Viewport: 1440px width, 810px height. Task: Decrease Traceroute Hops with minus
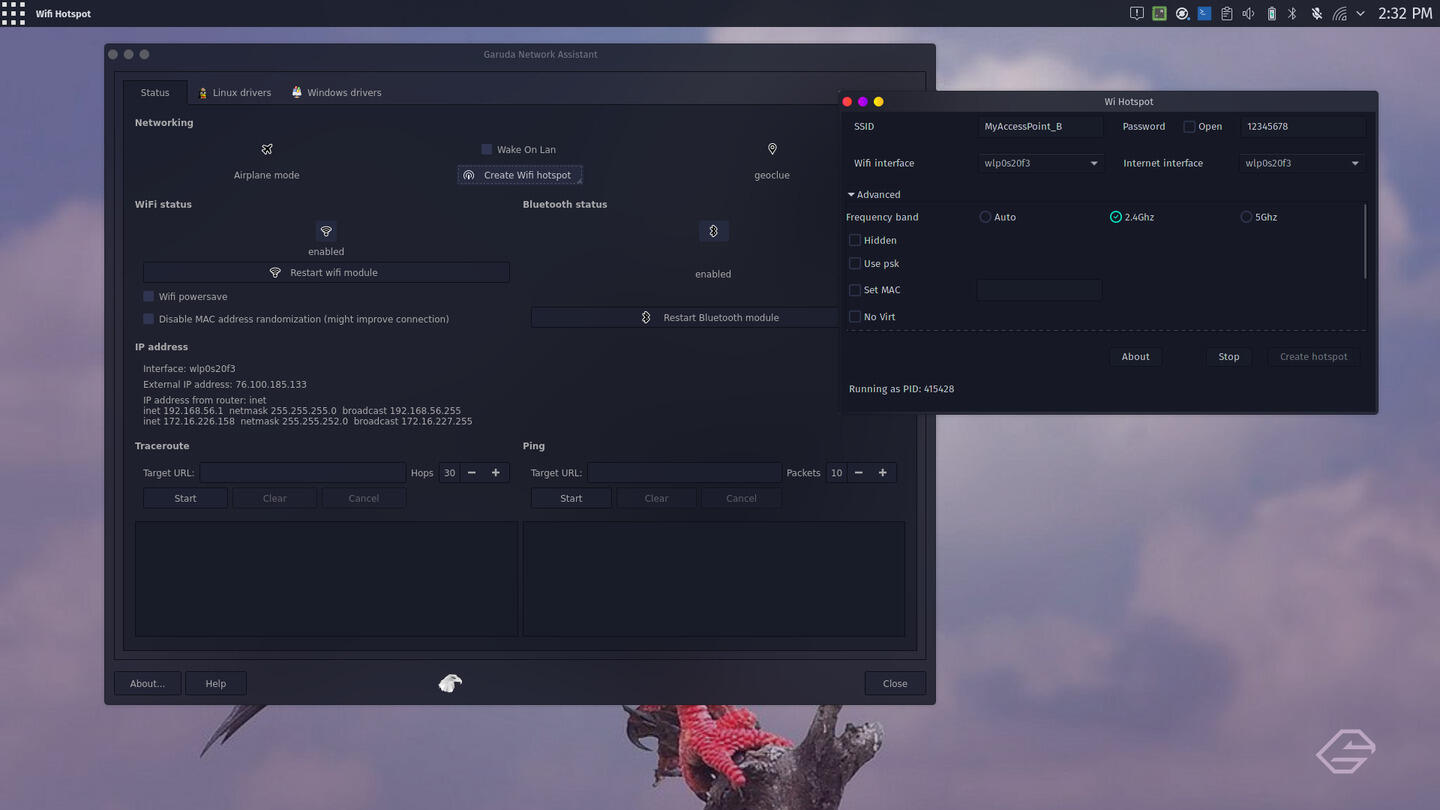pos(472,473)
